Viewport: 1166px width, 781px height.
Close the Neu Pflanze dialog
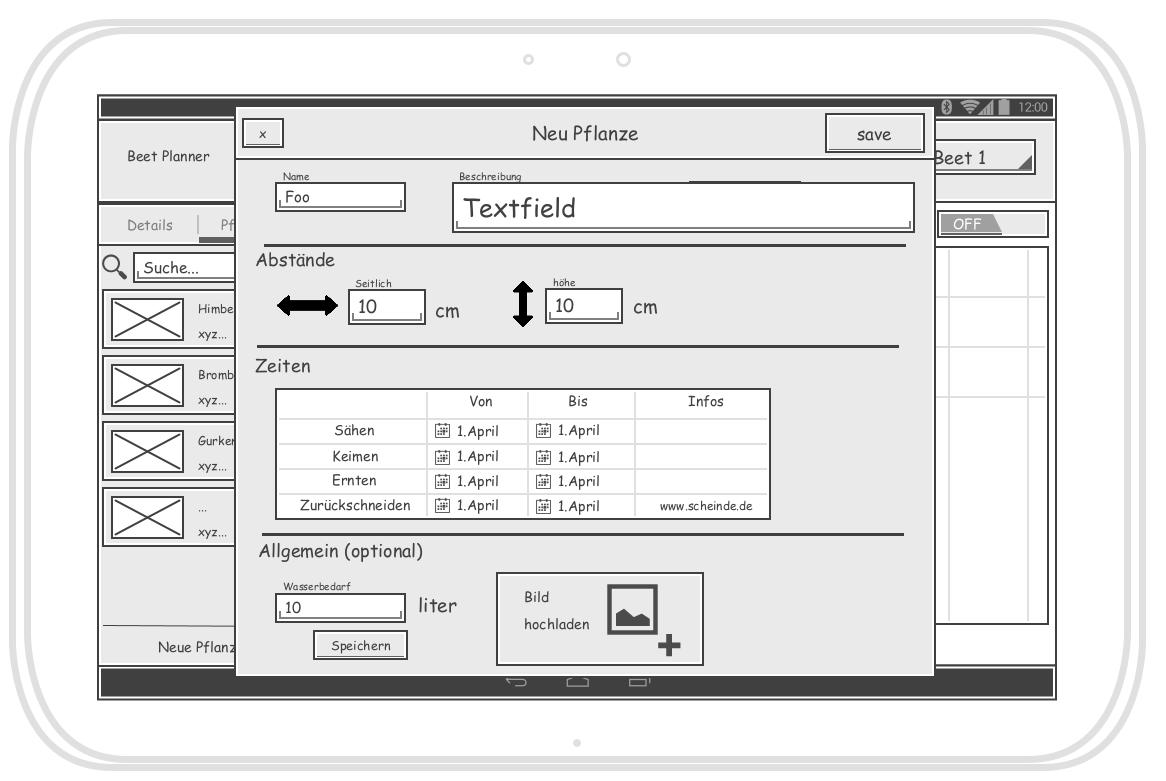pyautogui.click(x=263, y=134)
